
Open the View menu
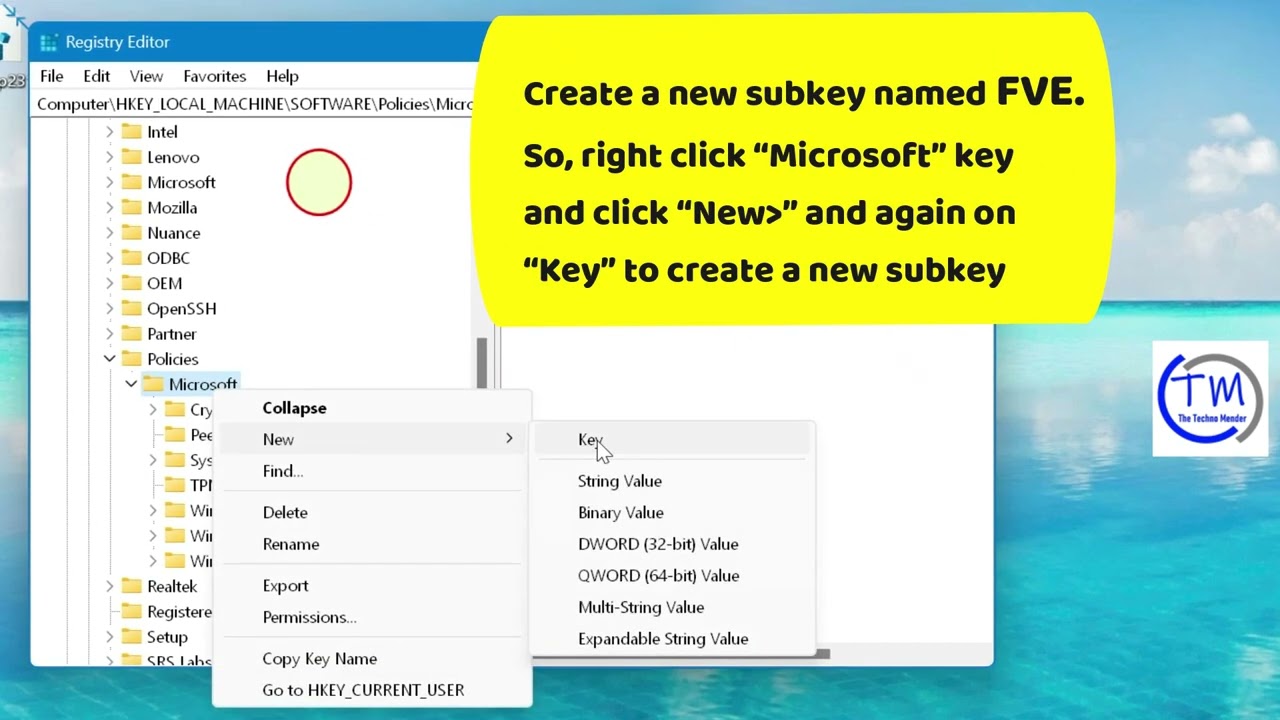(146, 76)
